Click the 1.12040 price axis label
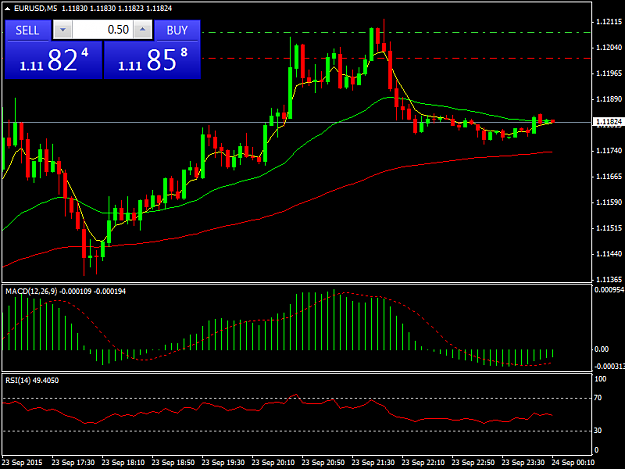This screenshot has height=469, width=625. pos(608,48)
